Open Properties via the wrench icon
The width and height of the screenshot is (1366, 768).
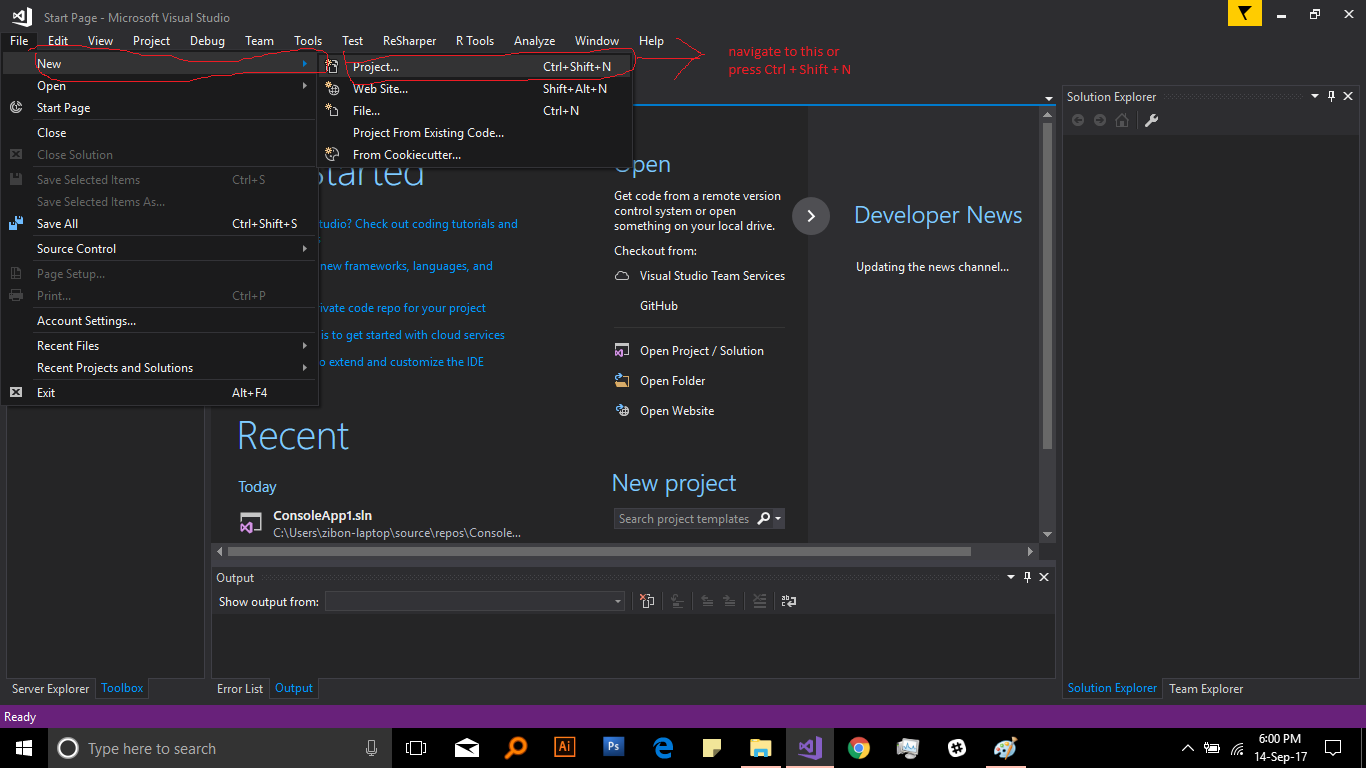click(1151, 120)
